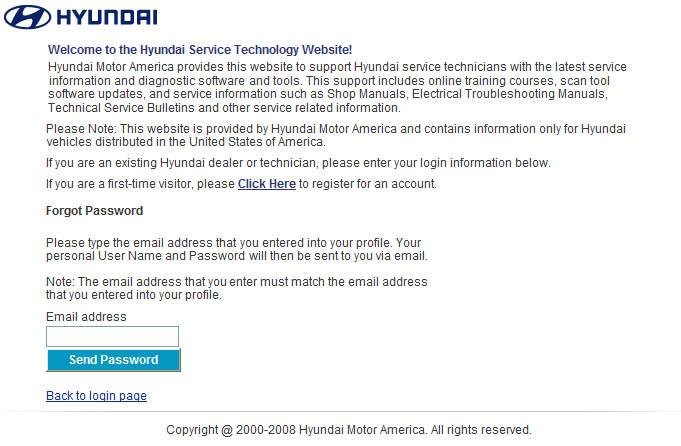
Task: Click the Email address field label
Action: point(86,317)
